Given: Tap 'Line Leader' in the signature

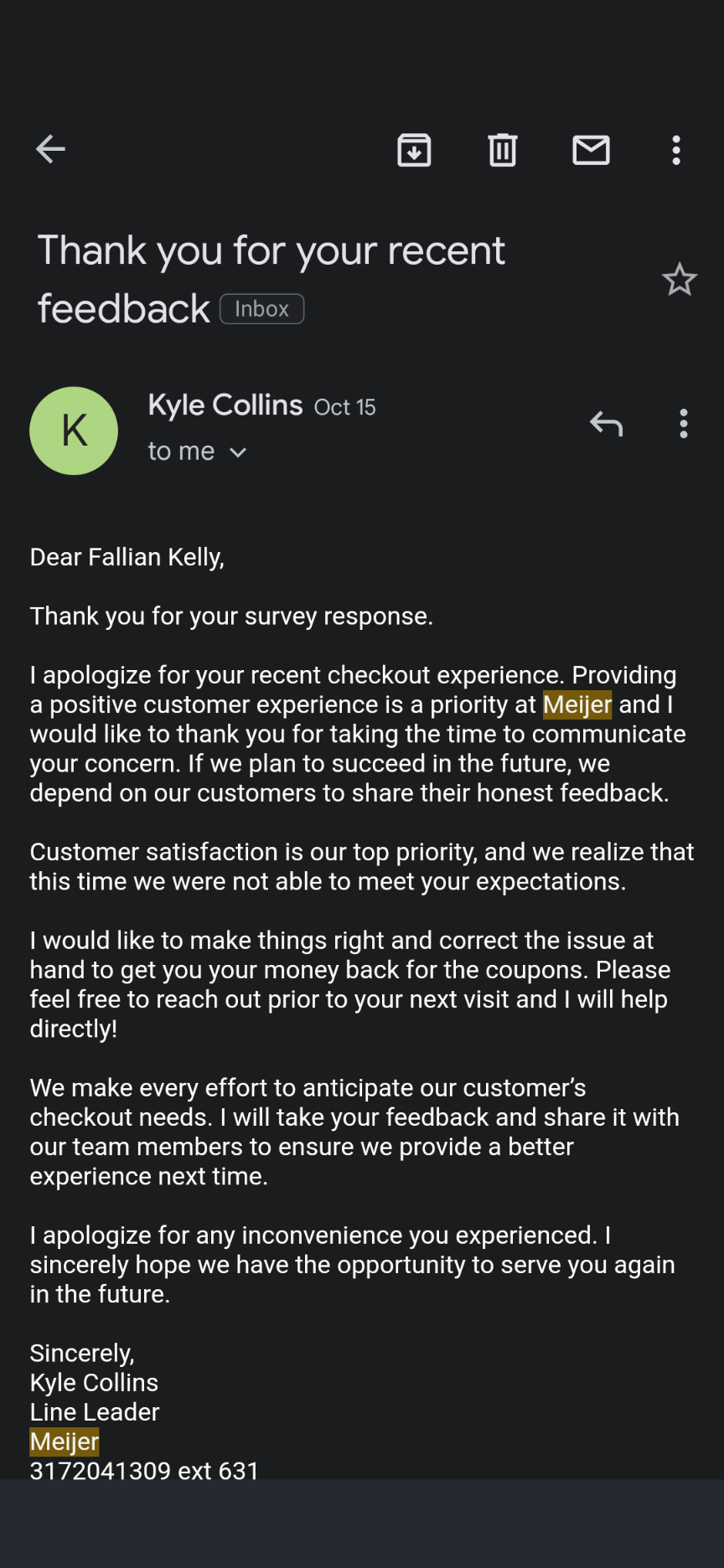Looking at the screenshot, I should [x=94, y=1412].
